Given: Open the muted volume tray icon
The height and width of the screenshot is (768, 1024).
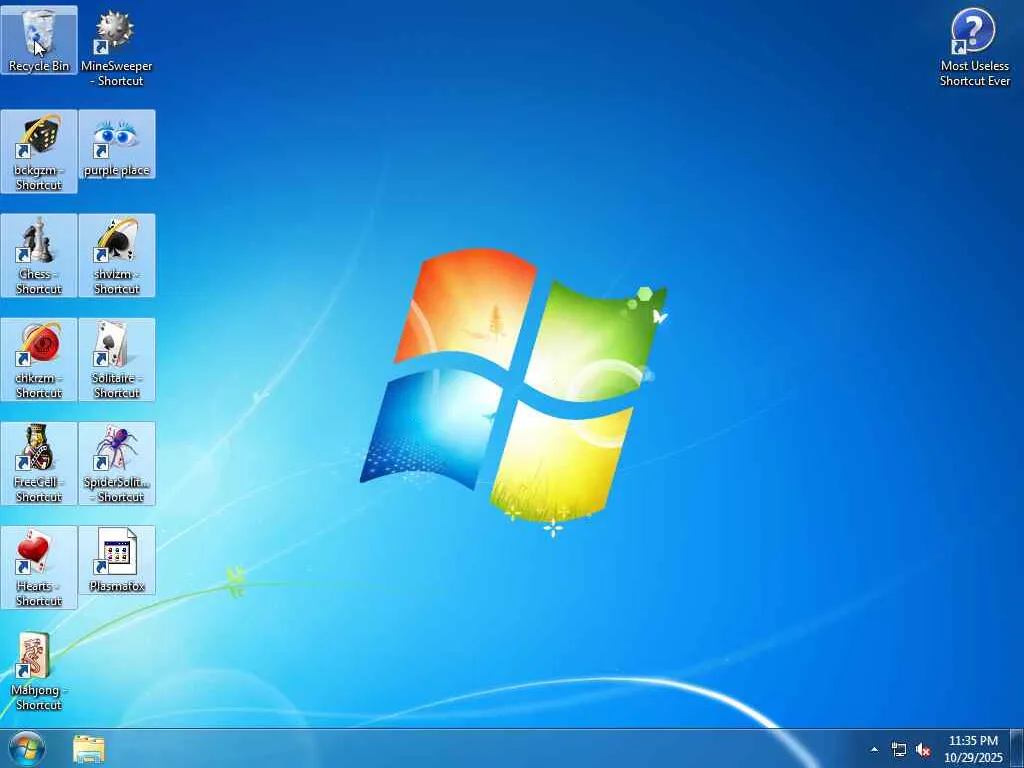Looking at the screenshot, I should (923, 749).
